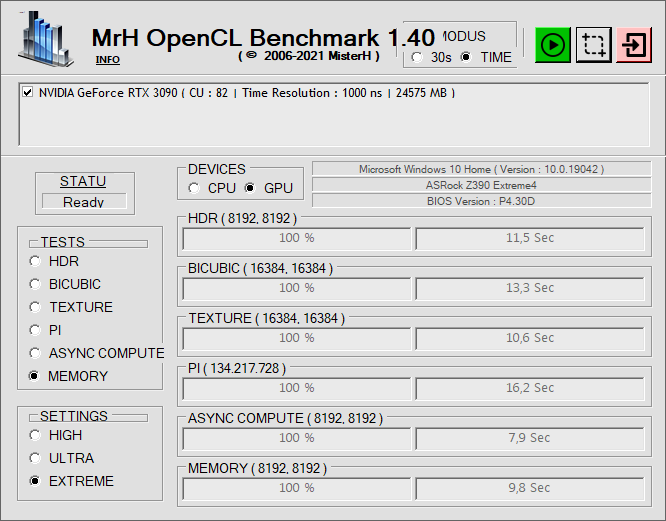Select the TIME mode radio button

[x=466, y=57]
